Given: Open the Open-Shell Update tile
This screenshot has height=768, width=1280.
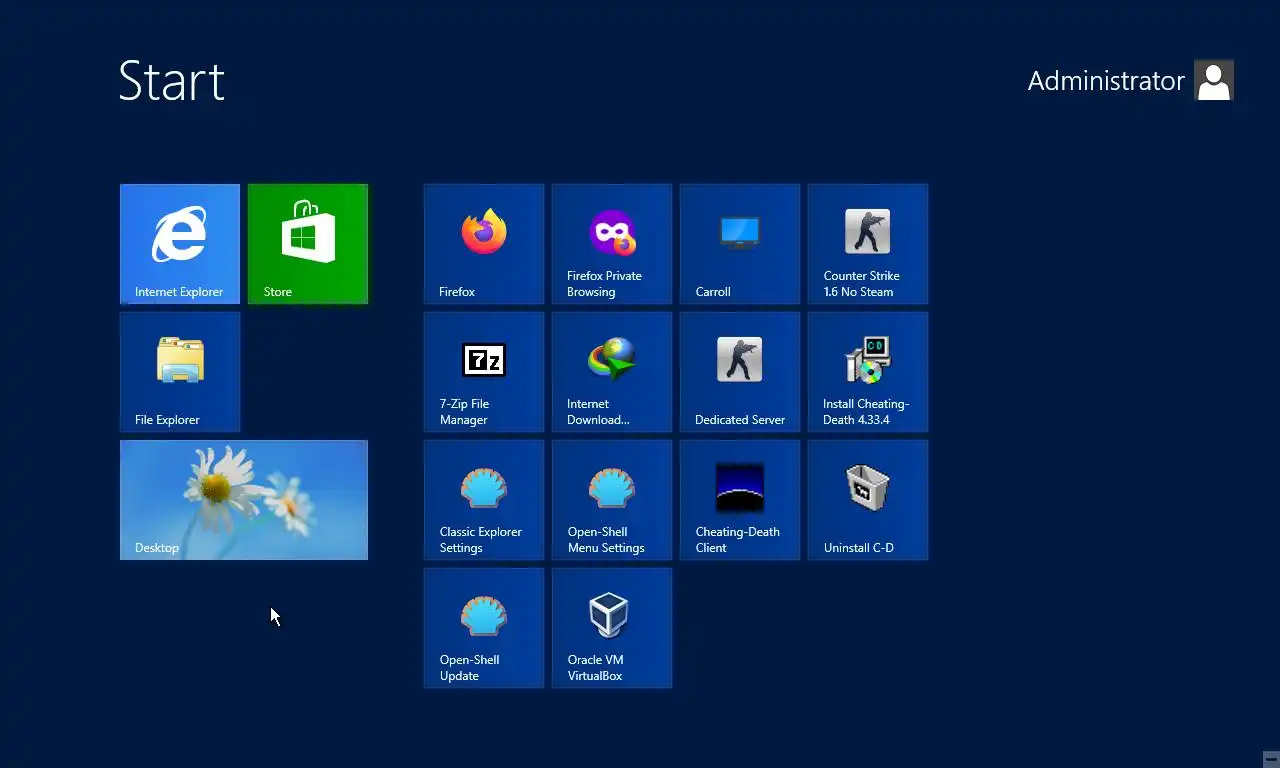Looking at the screenshot, I should pos(484,628).
